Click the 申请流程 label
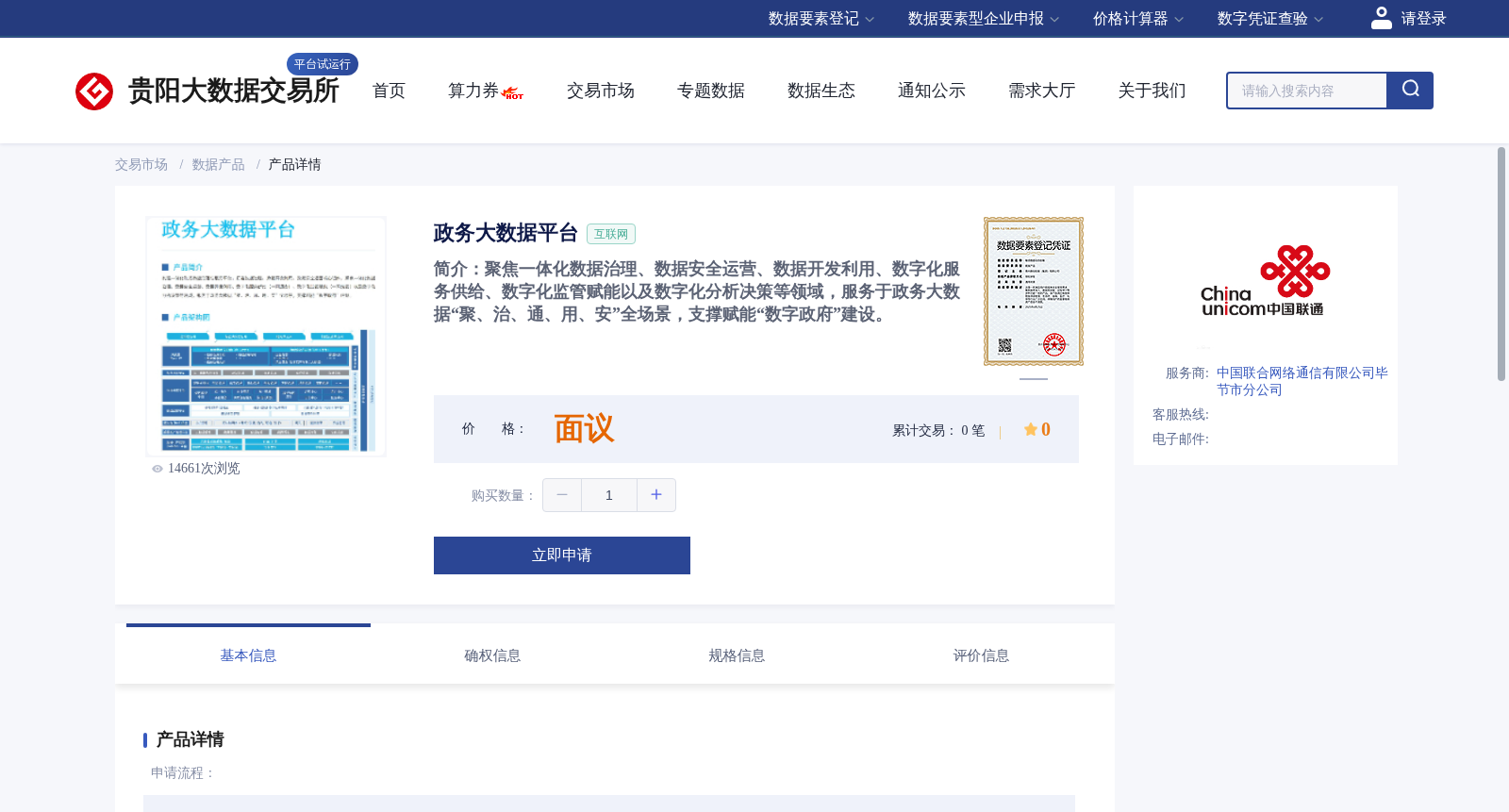Screen dimensions: 1509x812 coord(183,773)
